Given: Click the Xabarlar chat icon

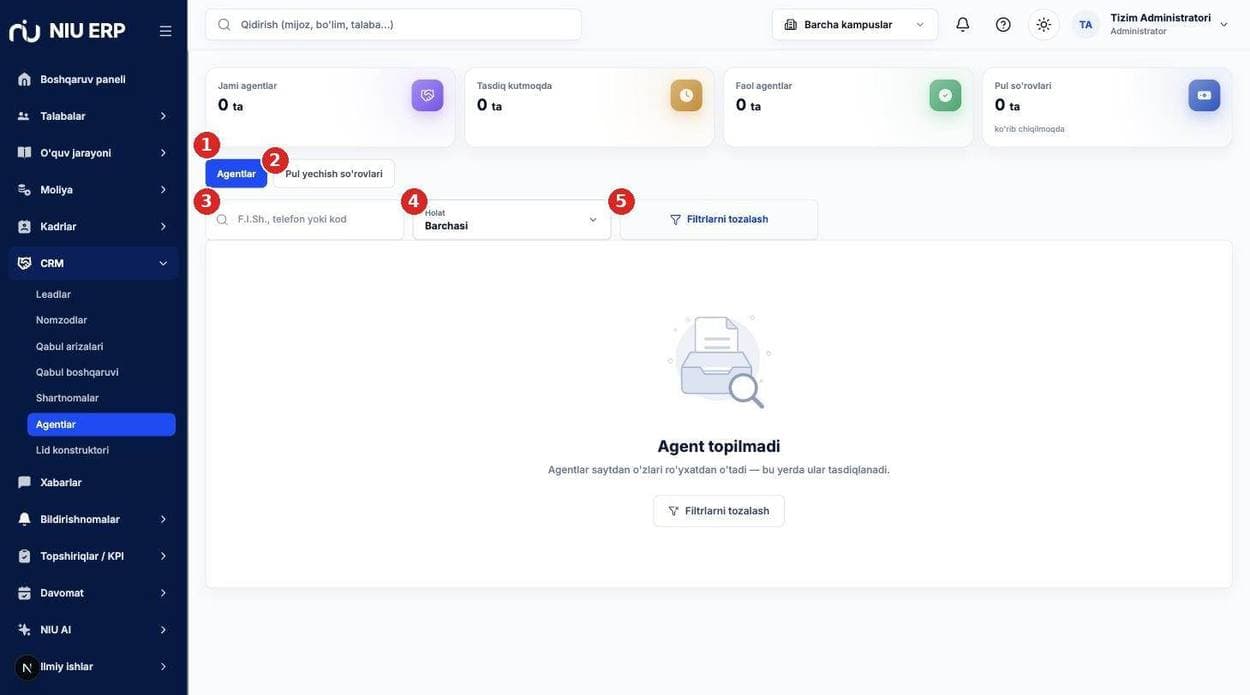Looking at the screenshot, I should point(24,482).
